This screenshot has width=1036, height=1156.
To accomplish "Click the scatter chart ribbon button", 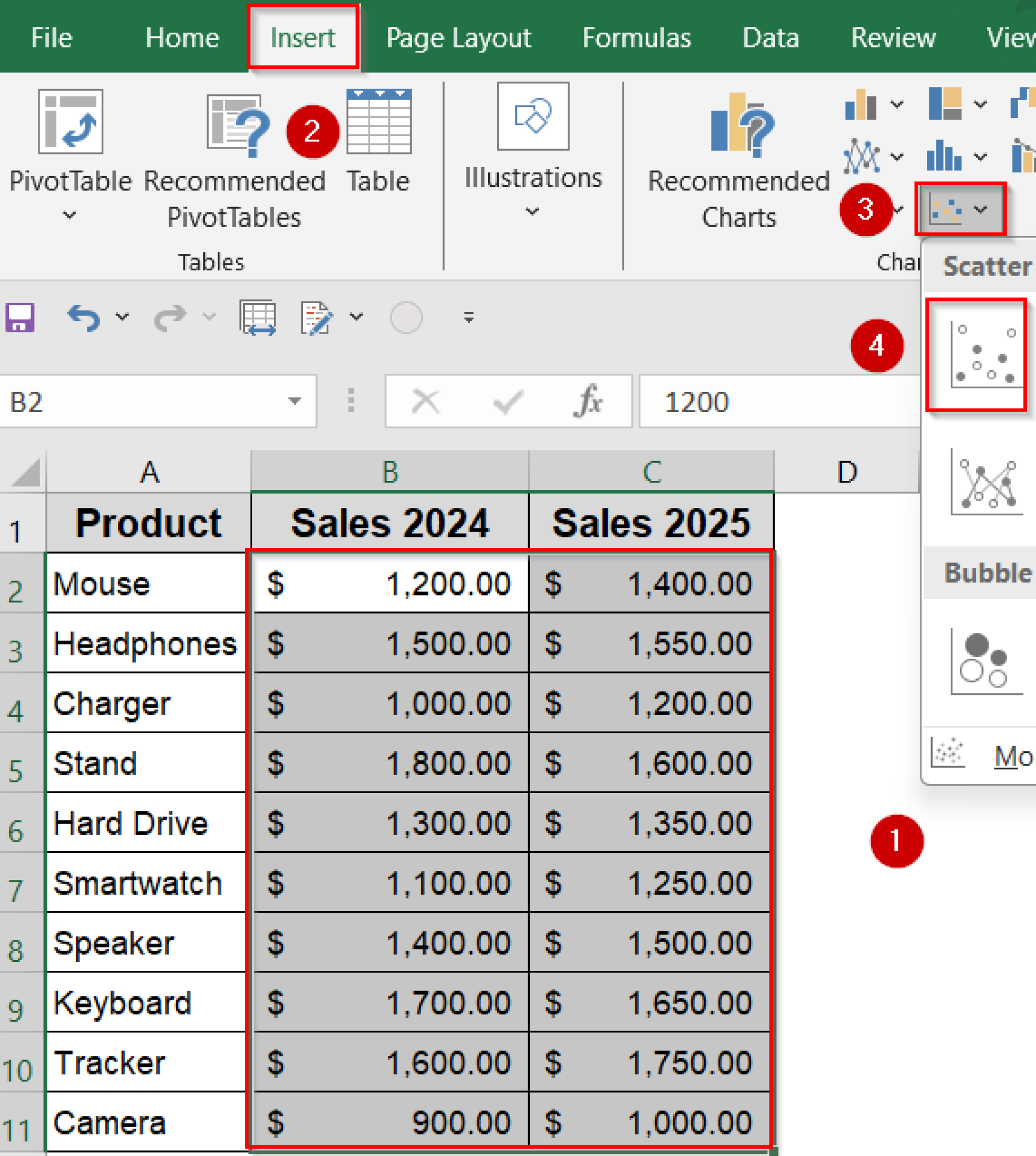I will [960, 209].
